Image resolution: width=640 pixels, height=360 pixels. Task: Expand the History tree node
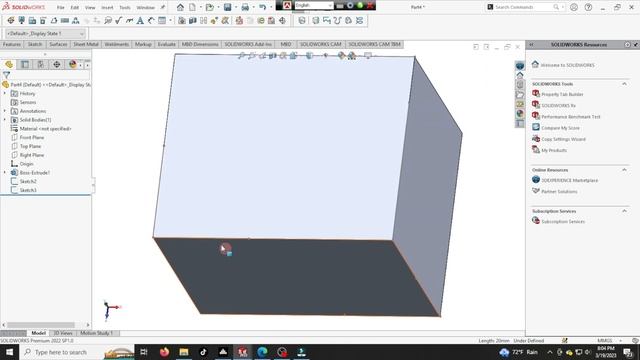tap(5, 93)
